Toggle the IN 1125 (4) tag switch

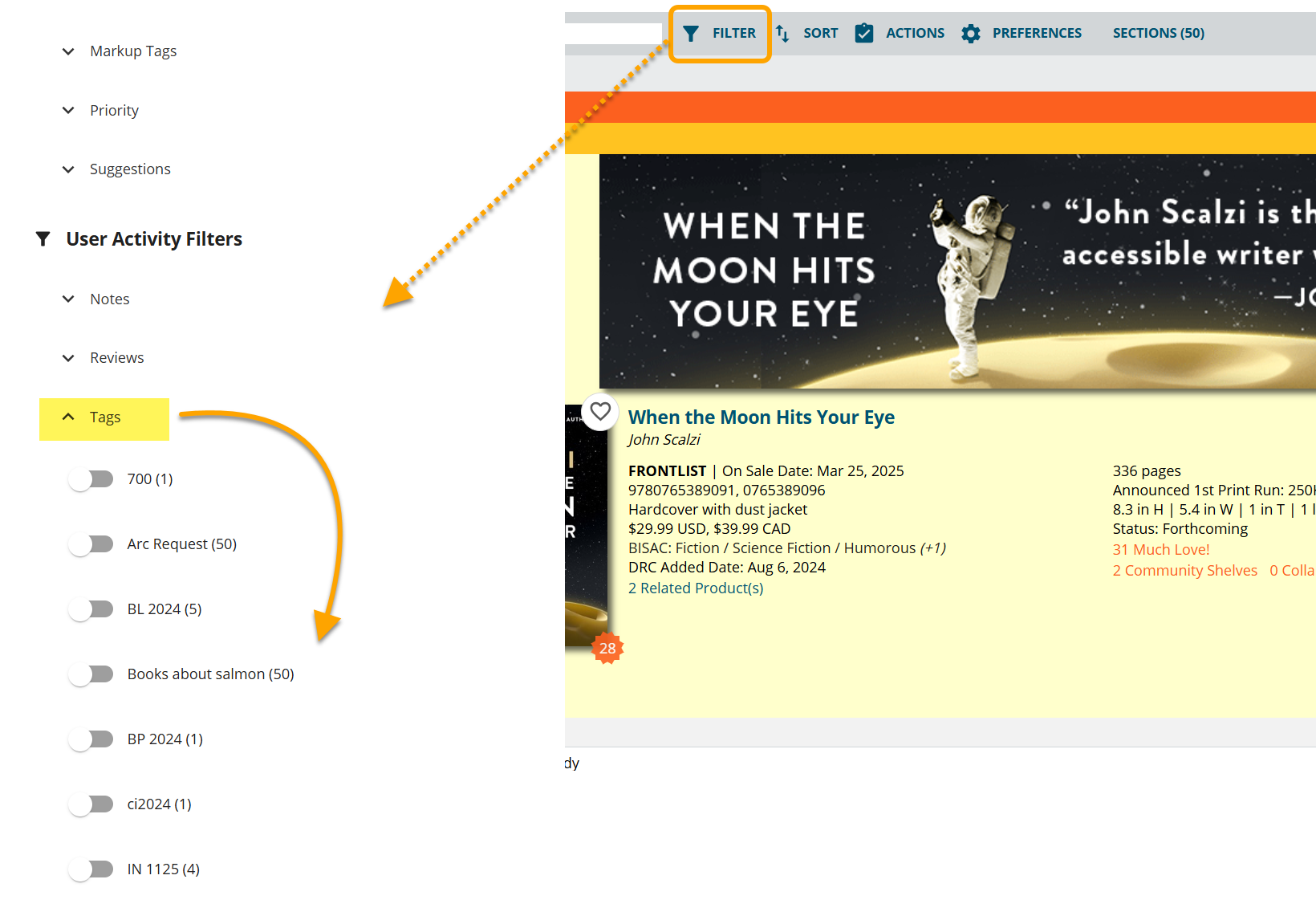point(91,869)
